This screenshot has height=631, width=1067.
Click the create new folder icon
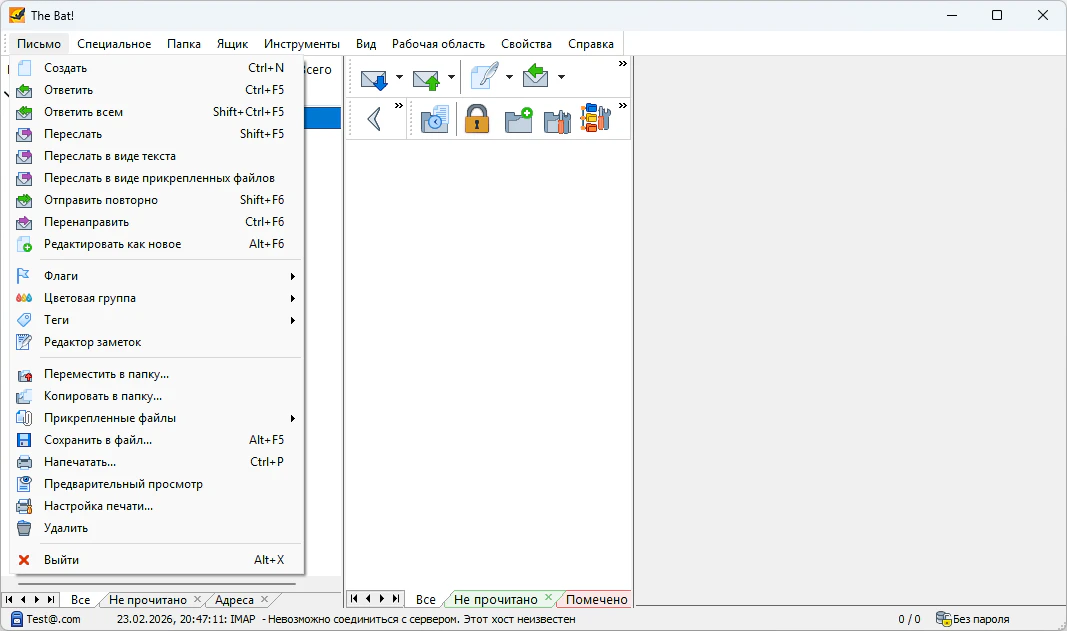(518, 120)
